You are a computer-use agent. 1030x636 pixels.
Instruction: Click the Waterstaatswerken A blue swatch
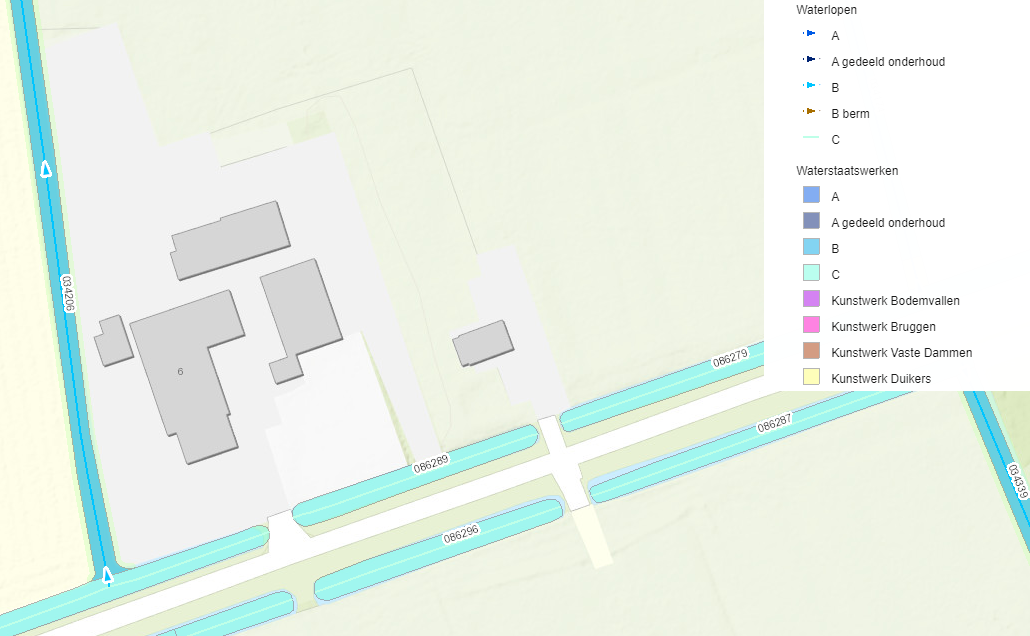pos(811,195)
